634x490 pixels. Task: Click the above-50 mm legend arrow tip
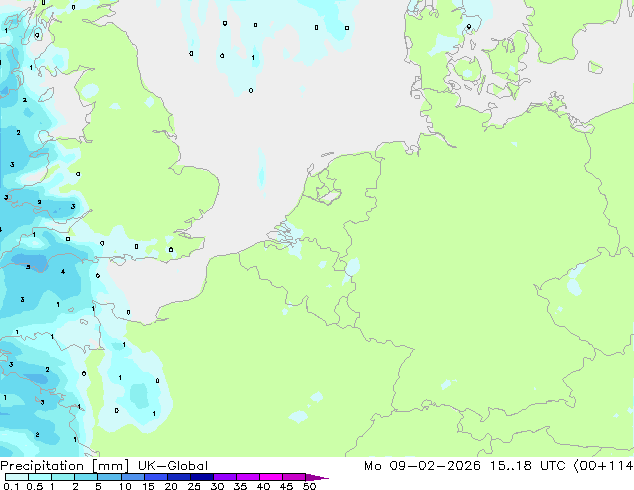317,477
